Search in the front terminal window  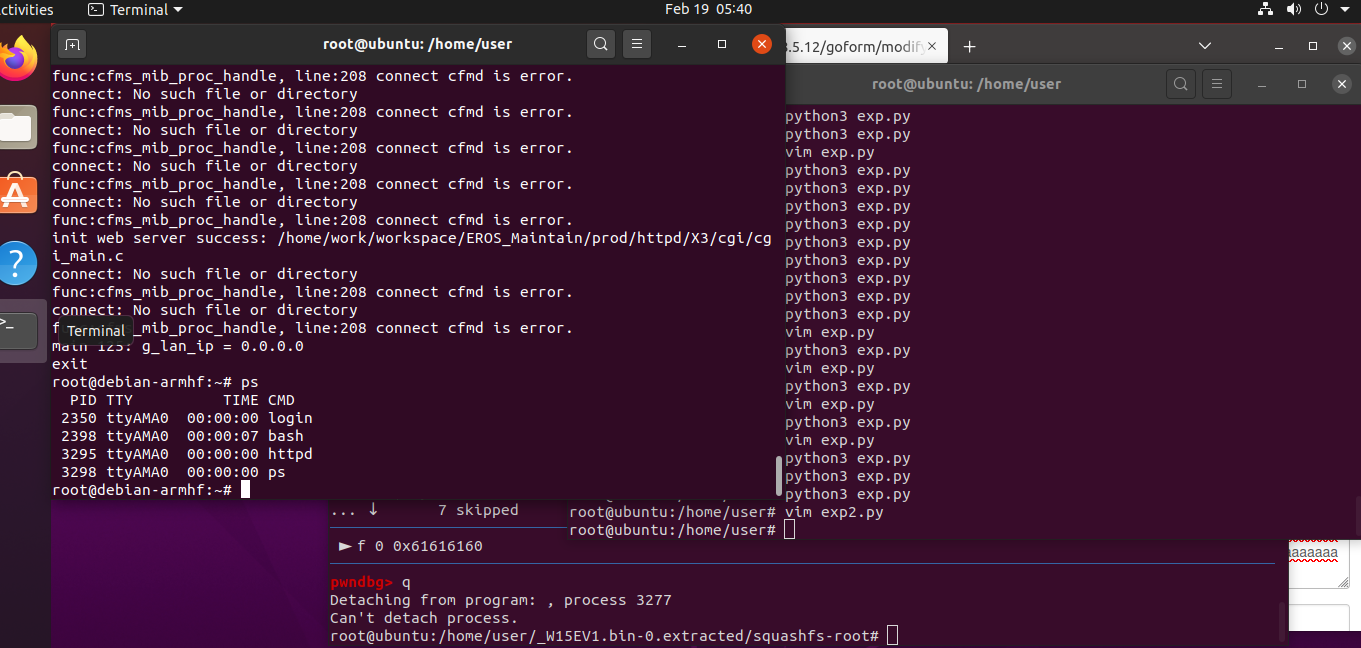[x=600, y=44]
